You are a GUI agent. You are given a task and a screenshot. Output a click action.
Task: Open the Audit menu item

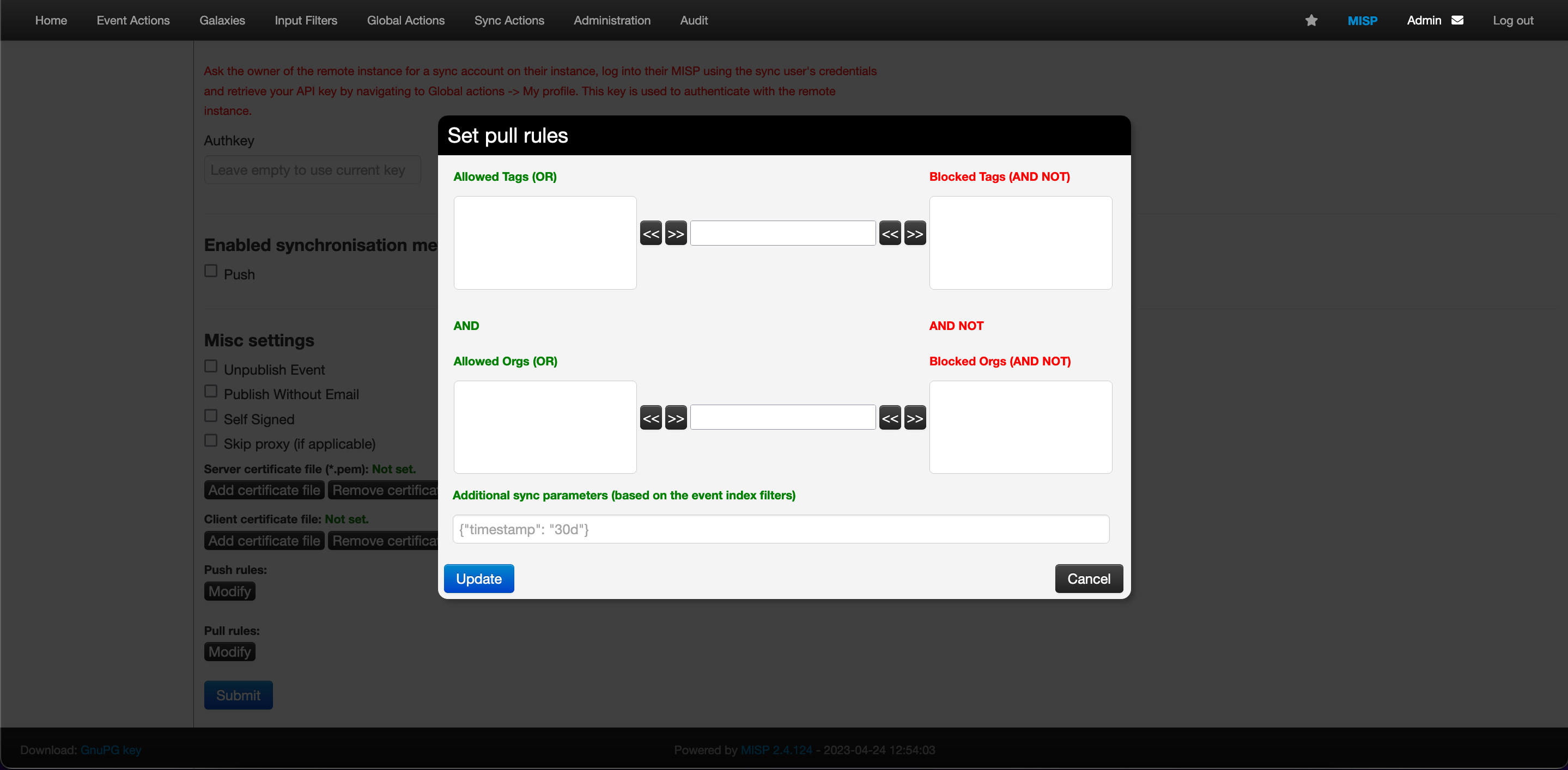tap(694, 21)
